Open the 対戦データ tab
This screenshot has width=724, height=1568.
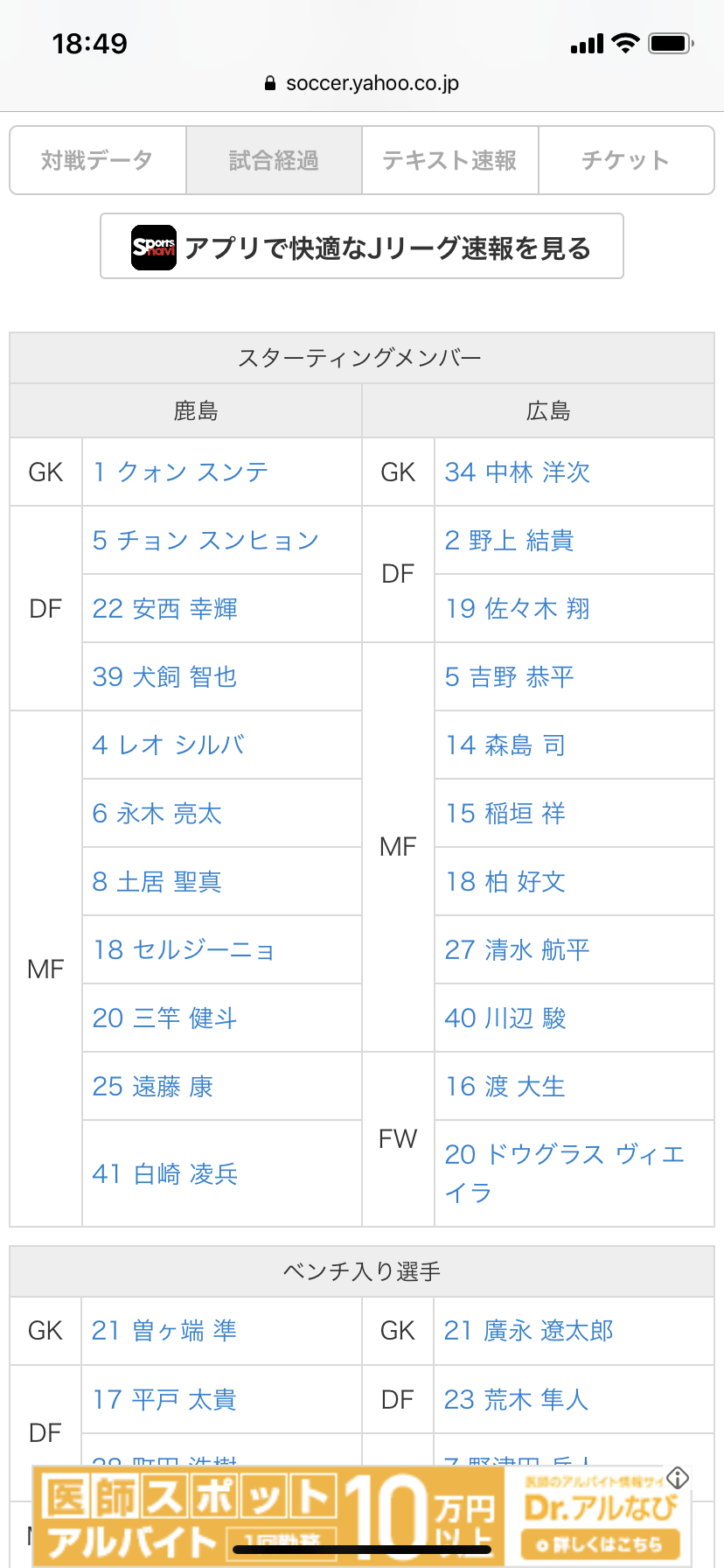pyautogui.click(x=98, y=160)
